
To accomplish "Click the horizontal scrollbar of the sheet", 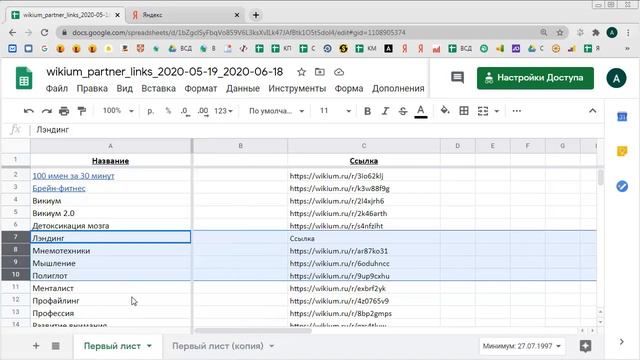I will 253,331.
